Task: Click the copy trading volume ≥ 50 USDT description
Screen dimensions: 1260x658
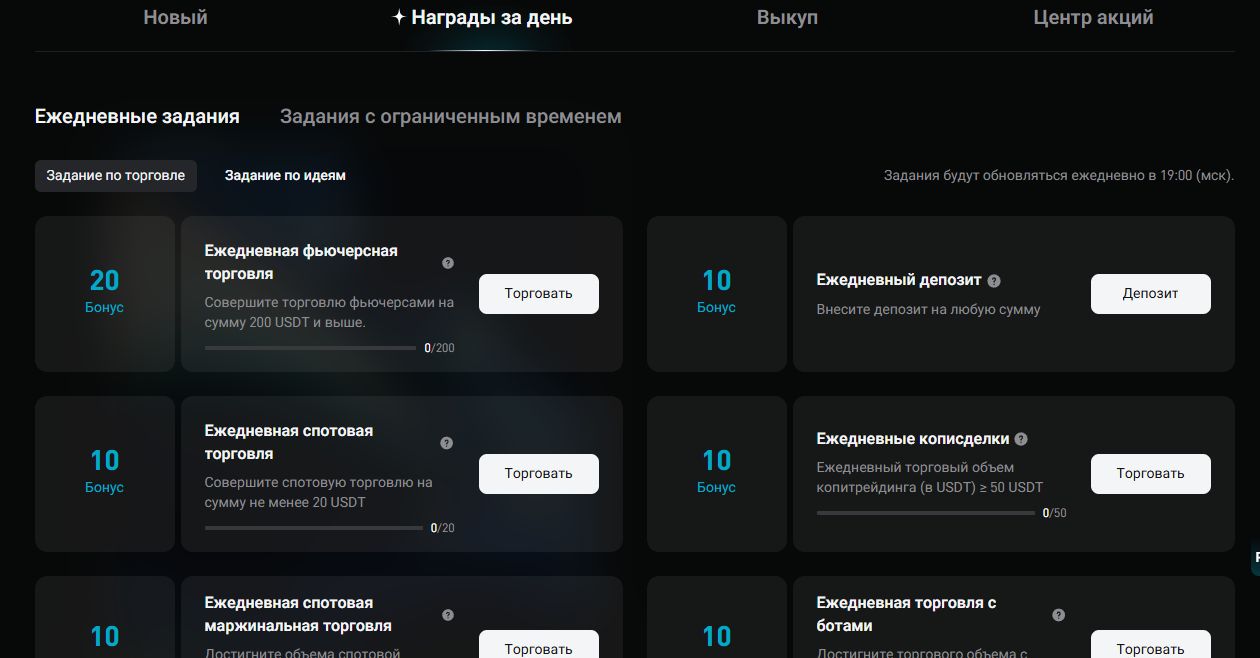Action: pyautogui.click(x=930, y=477)
